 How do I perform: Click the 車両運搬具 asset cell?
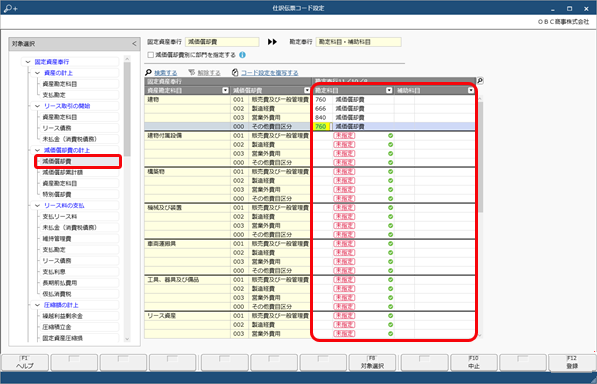click(x=187, y=244)
